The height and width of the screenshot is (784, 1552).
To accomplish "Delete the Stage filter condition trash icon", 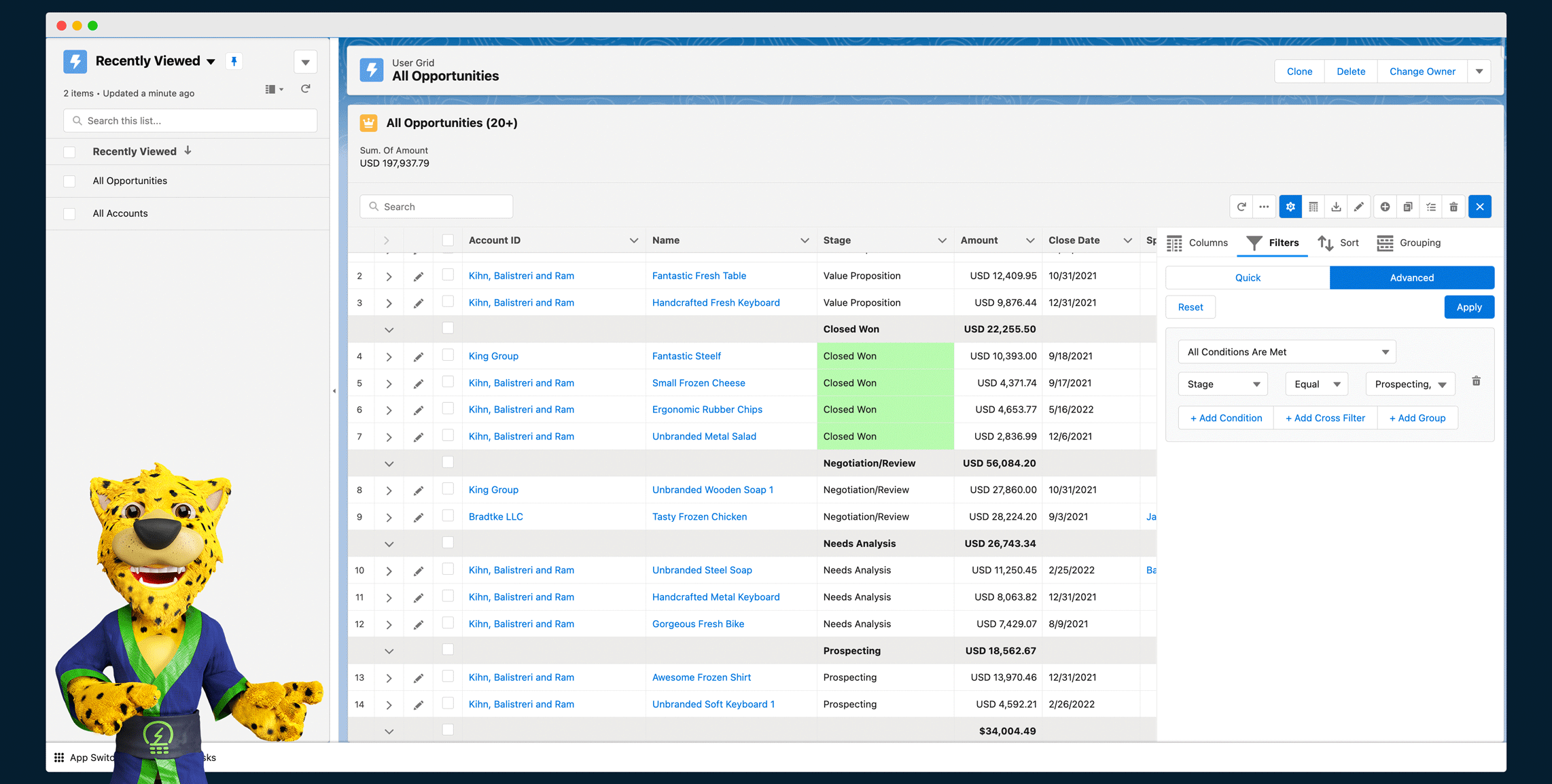I will (1476, 381).
